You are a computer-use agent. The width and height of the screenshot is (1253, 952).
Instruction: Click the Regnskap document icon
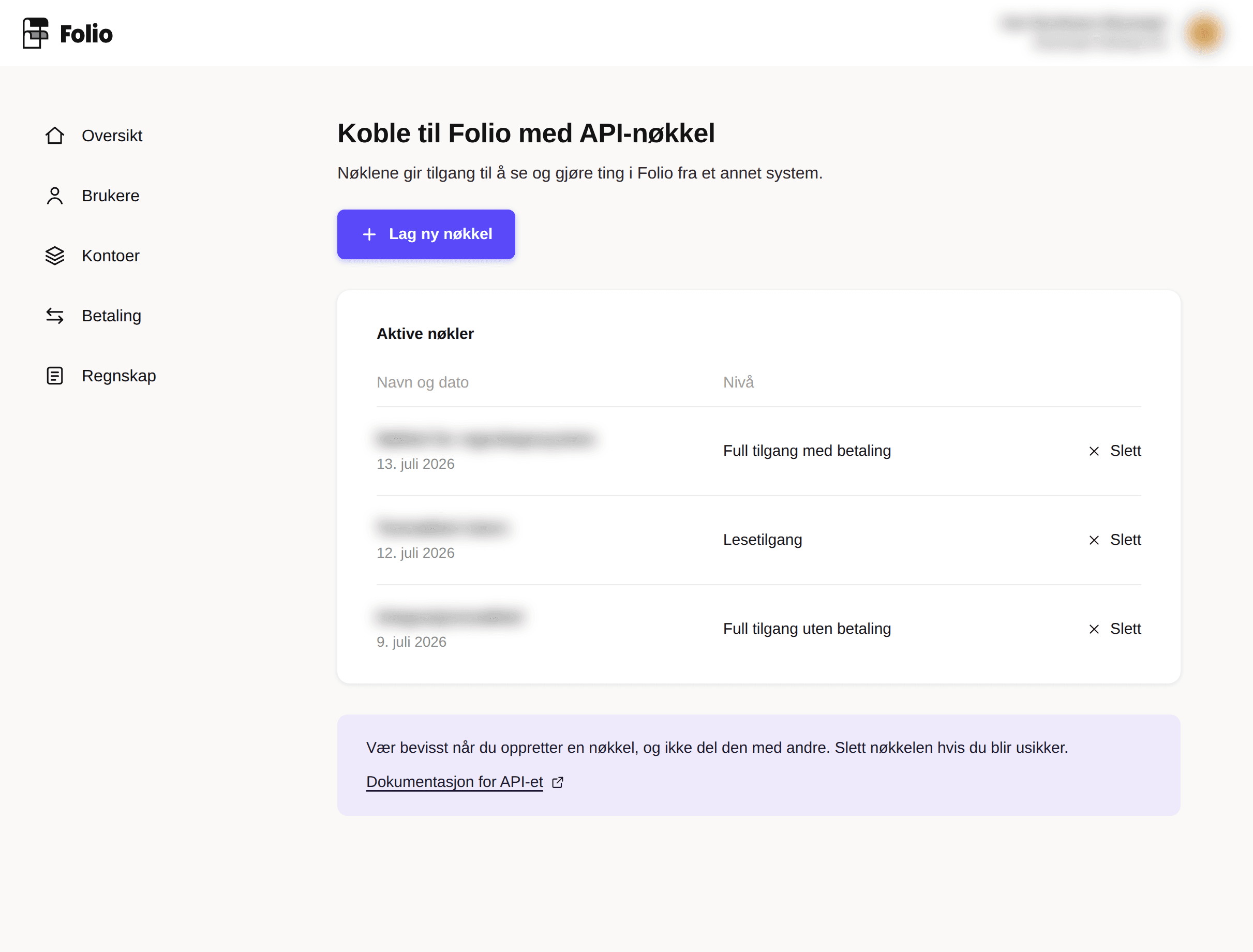click(55, 376)
